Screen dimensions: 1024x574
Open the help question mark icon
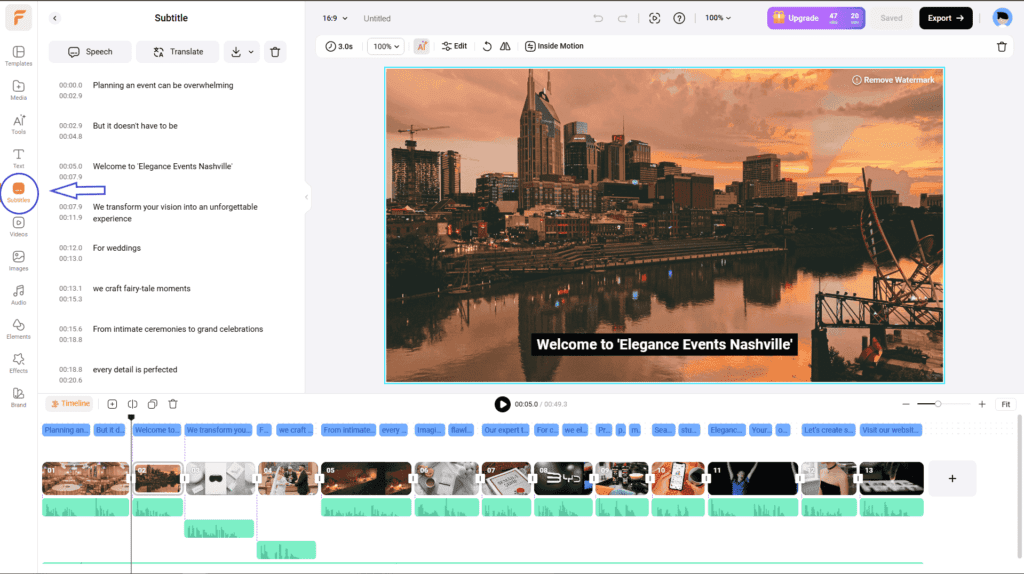click(x=679, y=18)
